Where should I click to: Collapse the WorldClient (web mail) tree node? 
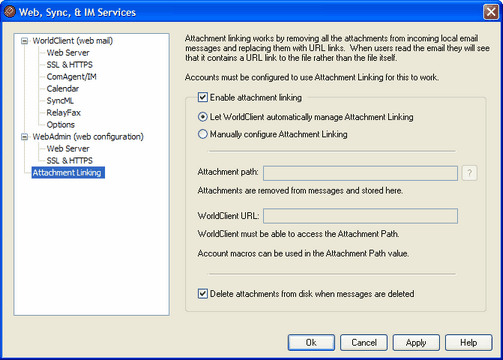(x=24, y=41)
